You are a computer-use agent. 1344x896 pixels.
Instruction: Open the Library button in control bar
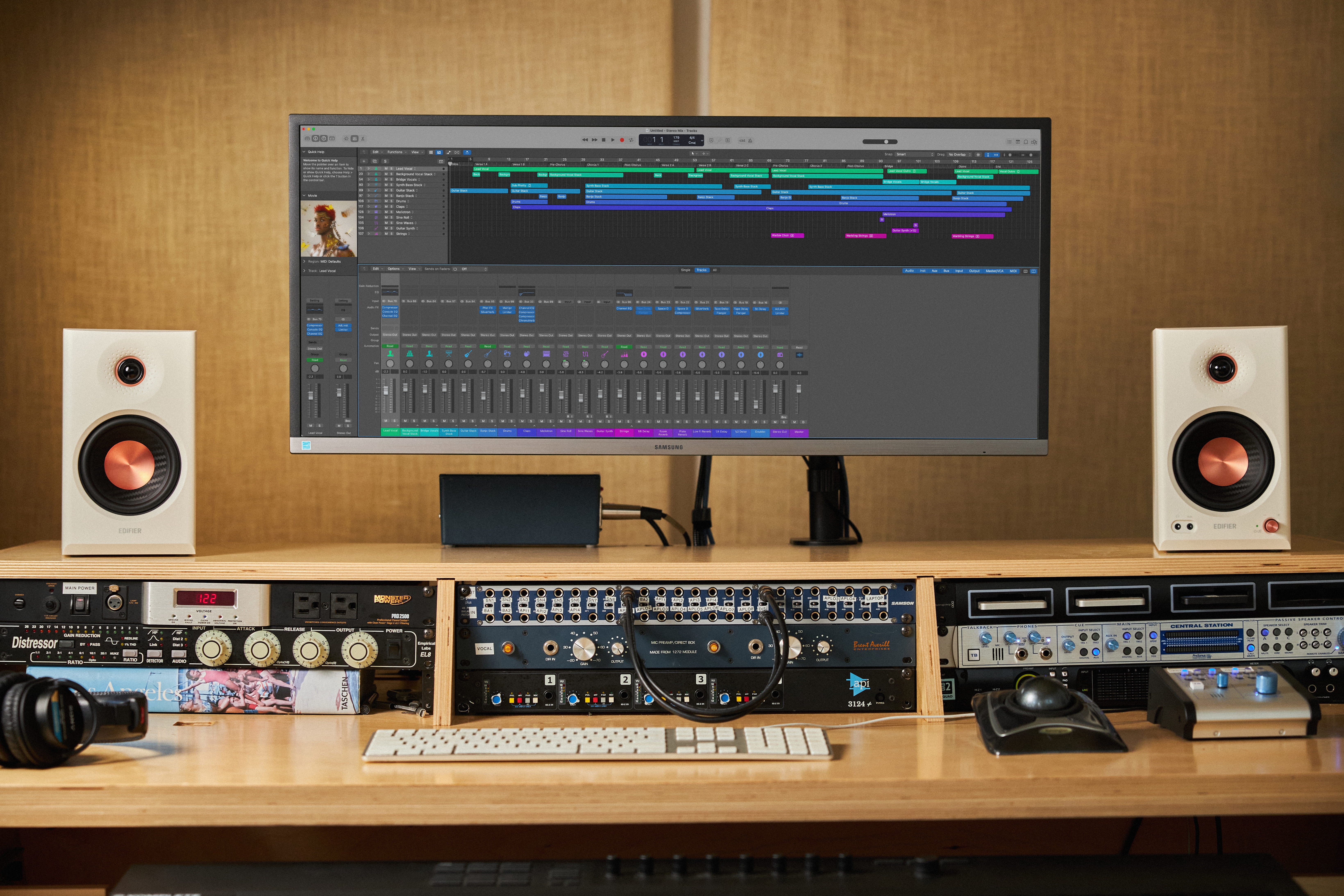click(308, 138)
